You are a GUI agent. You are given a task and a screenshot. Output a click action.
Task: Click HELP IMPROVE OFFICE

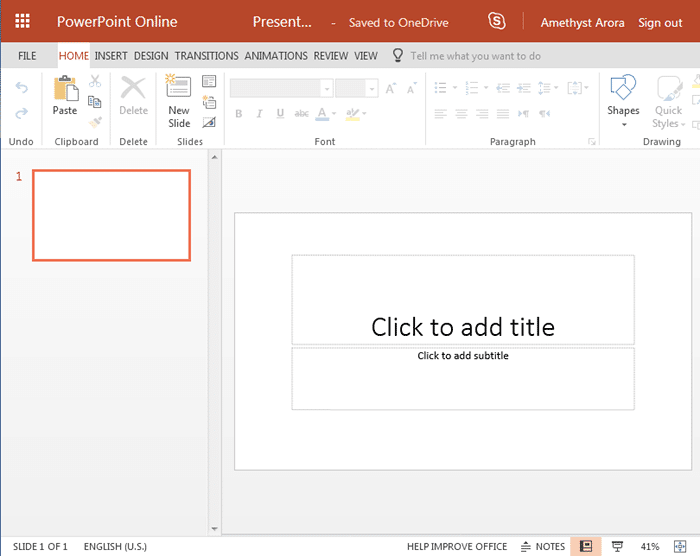pyautogui.click(x=457, y=546)
